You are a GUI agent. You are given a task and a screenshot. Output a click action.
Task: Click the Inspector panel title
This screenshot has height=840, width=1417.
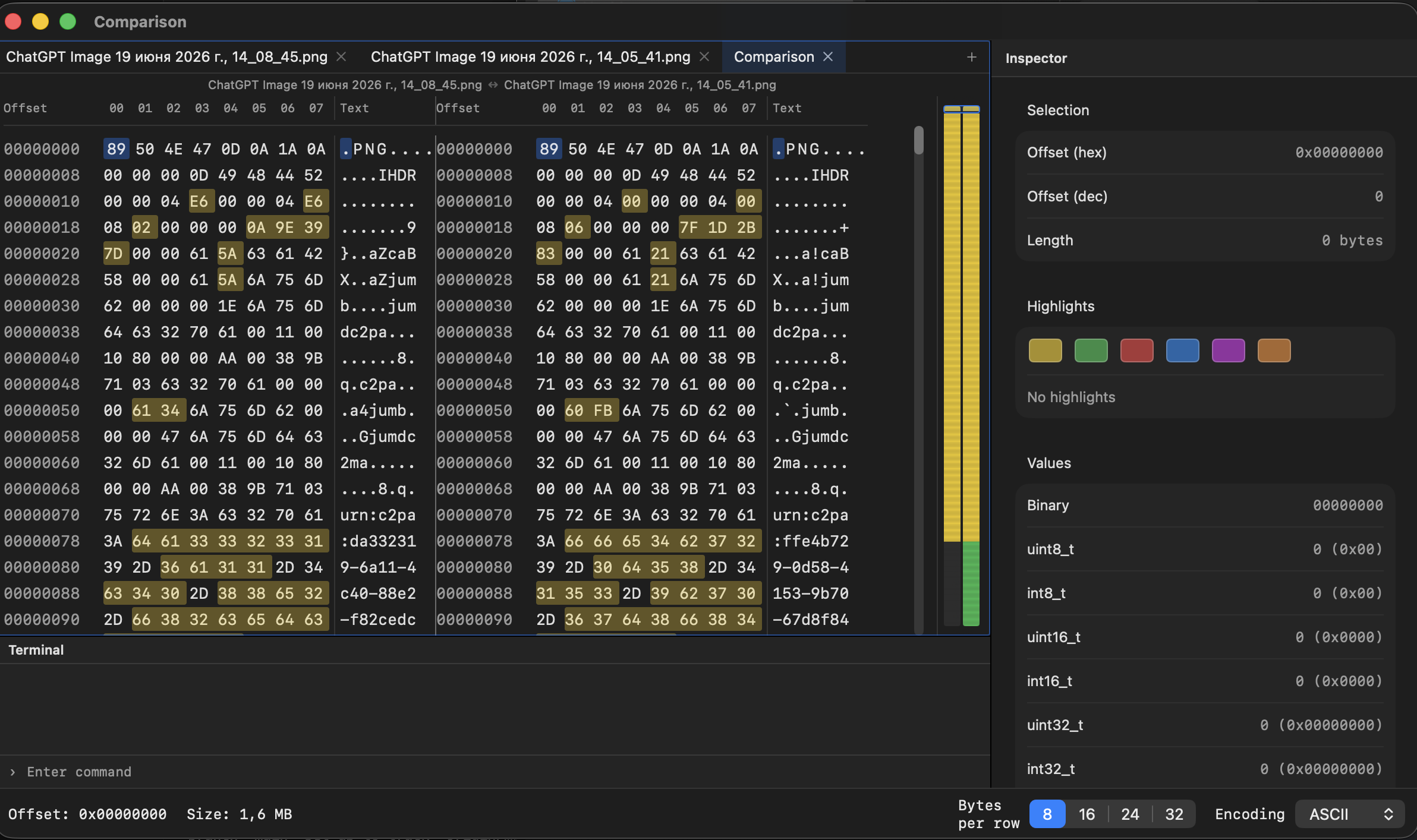click(x=1036, y=58)
